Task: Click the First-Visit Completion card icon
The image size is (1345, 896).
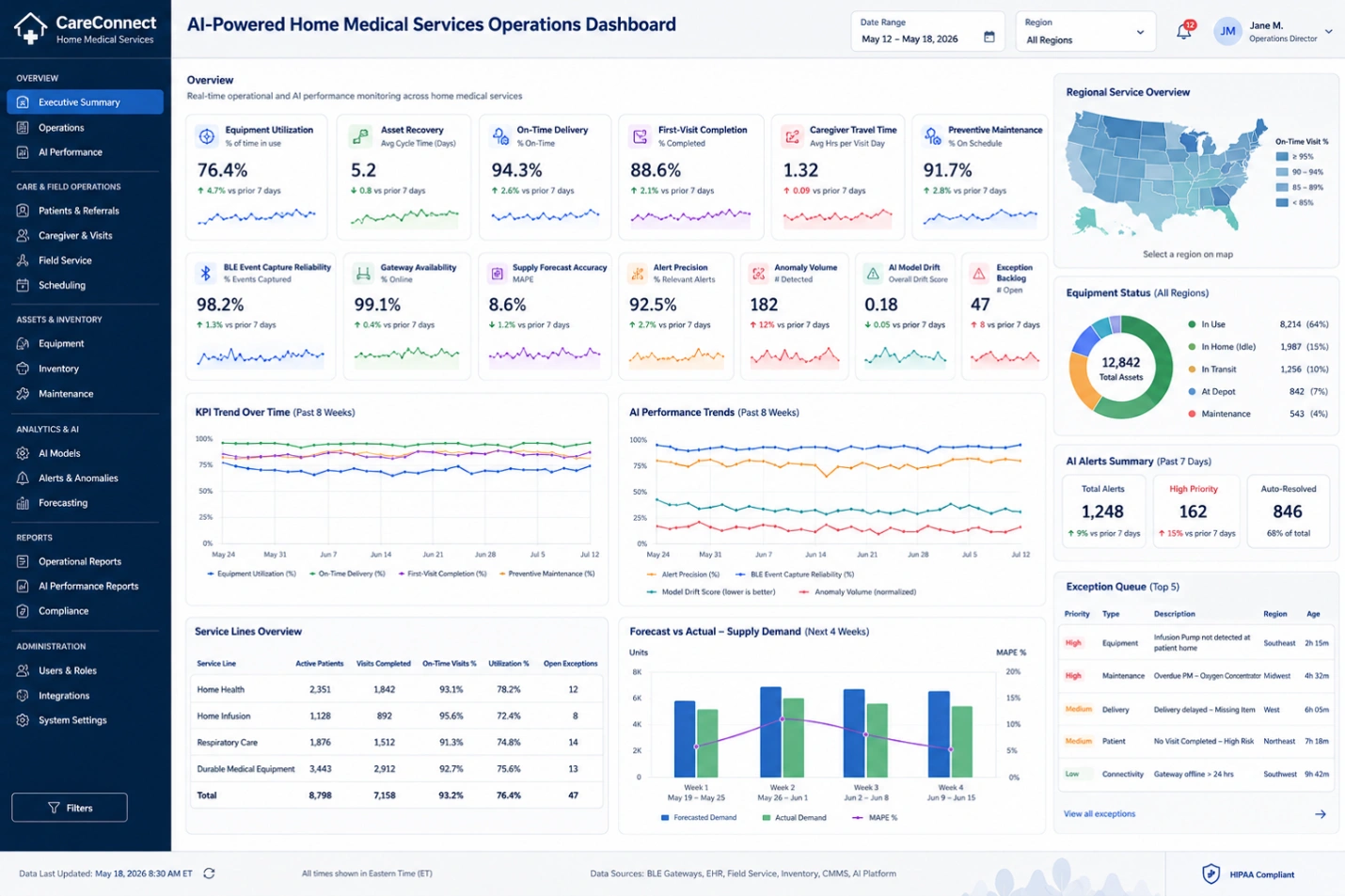Action: (641, 136)
